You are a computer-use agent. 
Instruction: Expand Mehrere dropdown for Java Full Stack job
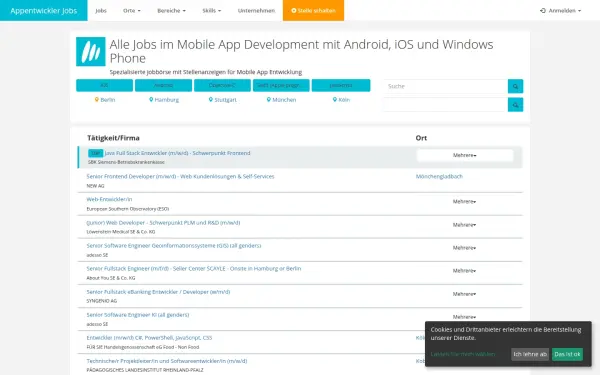[x=465, y=155]
